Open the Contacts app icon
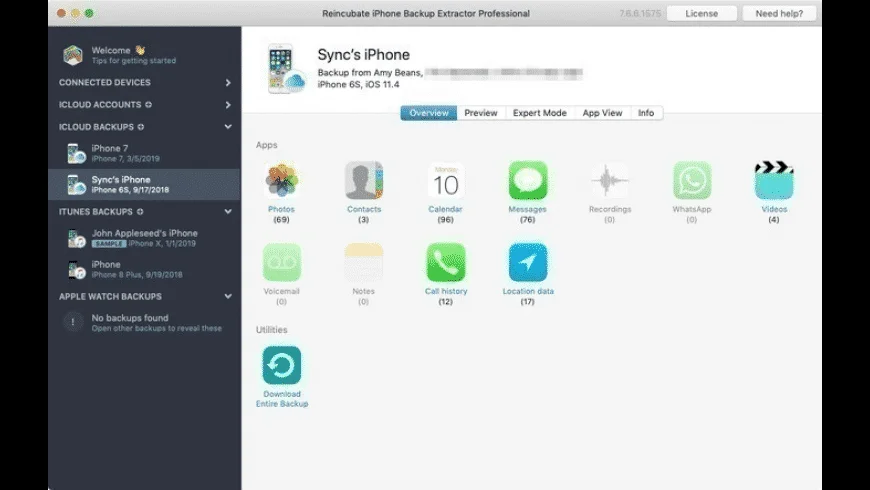The width and height of the screenshot is (870, 490). click(364, 180)
